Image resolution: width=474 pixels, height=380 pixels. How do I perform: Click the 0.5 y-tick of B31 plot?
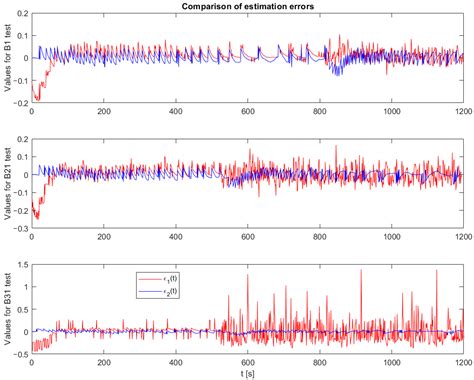point(23,309)
